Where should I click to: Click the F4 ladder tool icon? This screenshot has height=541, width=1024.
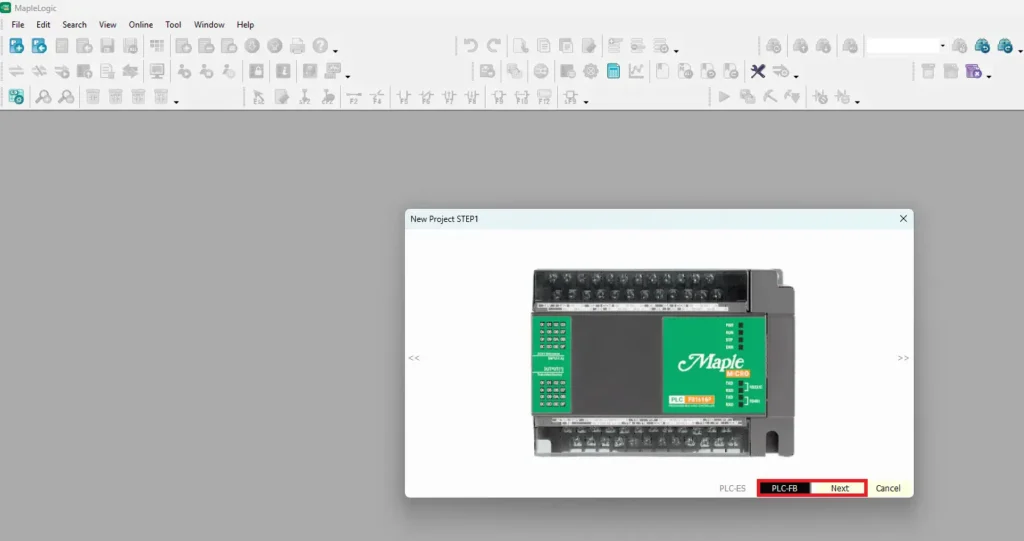377,98
